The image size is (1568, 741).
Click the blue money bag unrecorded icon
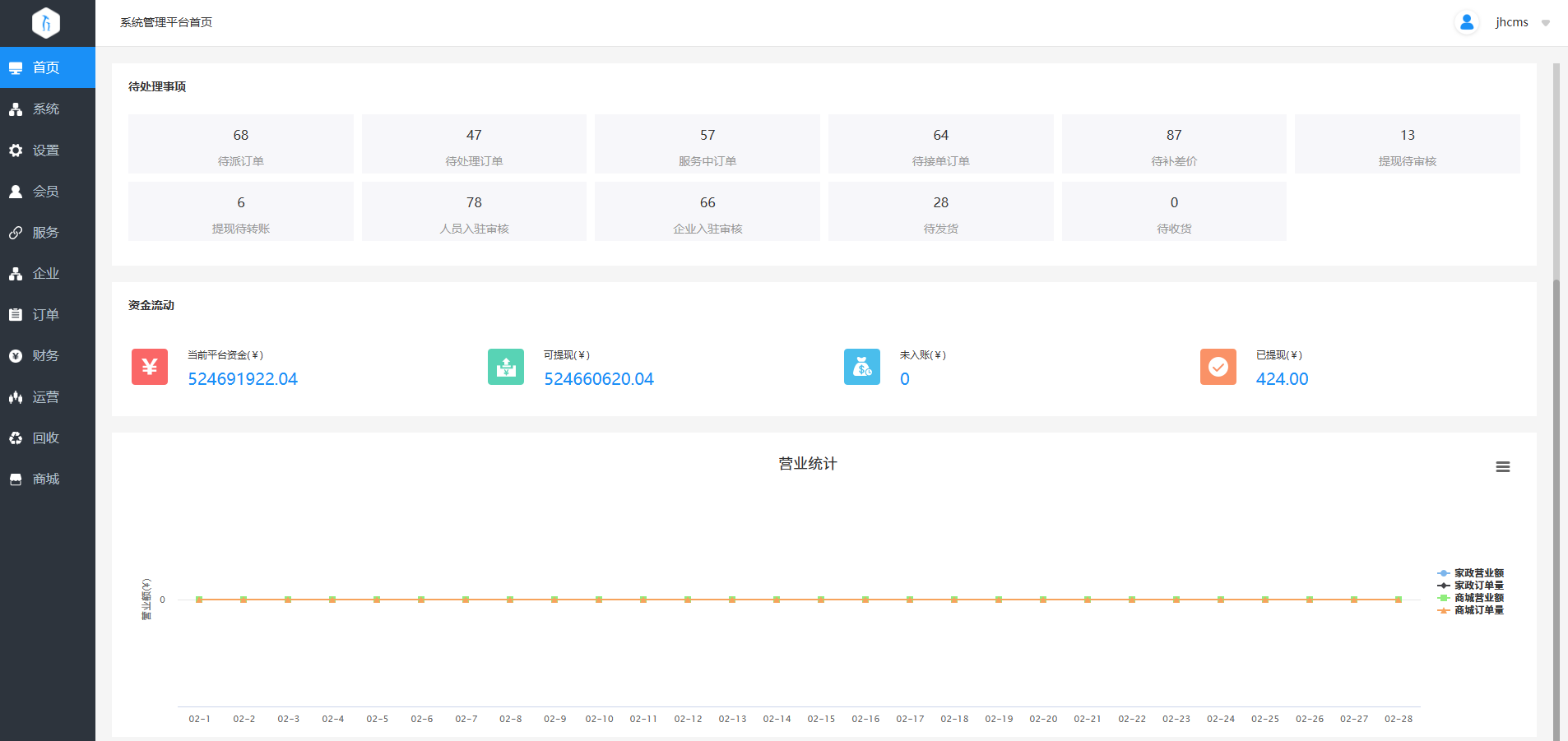click(862, 367)
